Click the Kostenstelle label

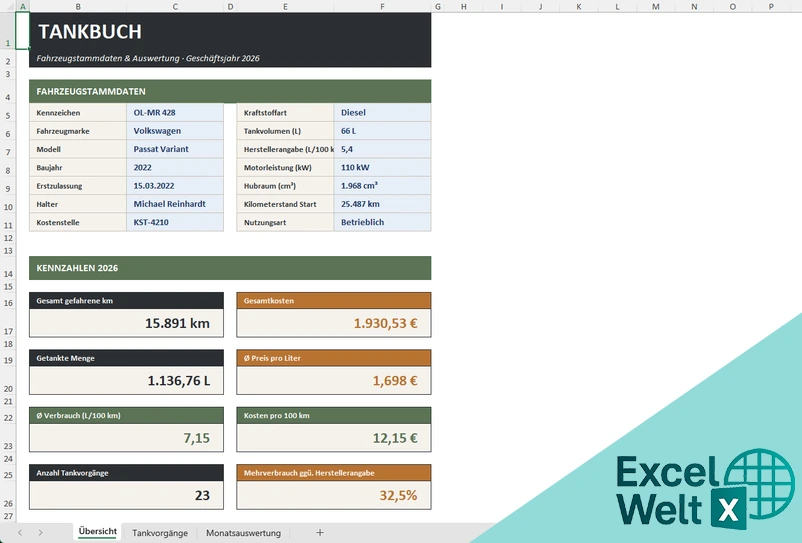pyautogui.click(x=58, y=222)
